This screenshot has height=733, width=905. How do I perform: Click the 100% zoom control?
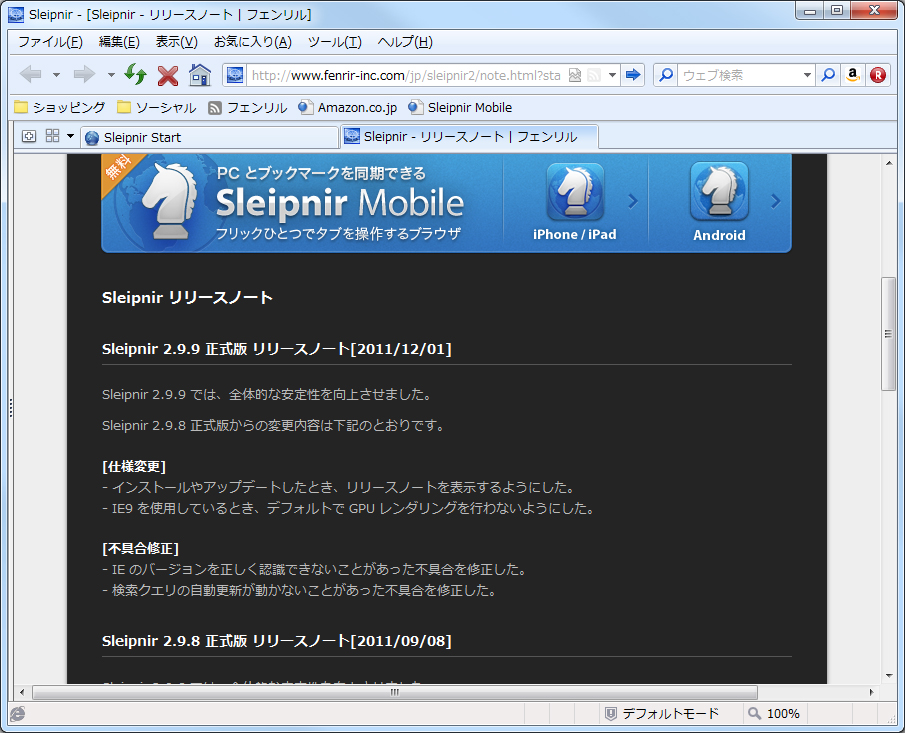pos(780,713)
